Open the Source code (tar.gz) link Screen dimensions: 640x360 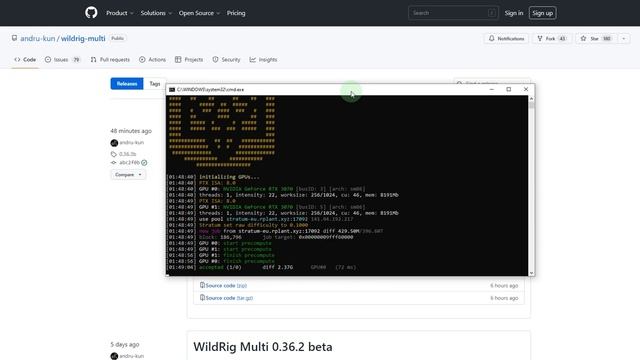click(x=229, y=298)
